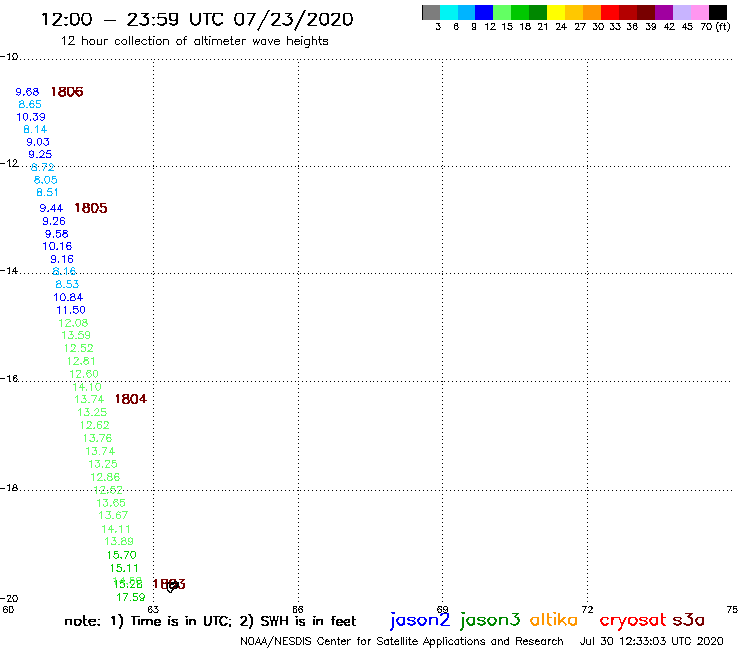Click wave height value 9.25
Viewport: 740px width, 650px height.
click(x=40, y=154)
